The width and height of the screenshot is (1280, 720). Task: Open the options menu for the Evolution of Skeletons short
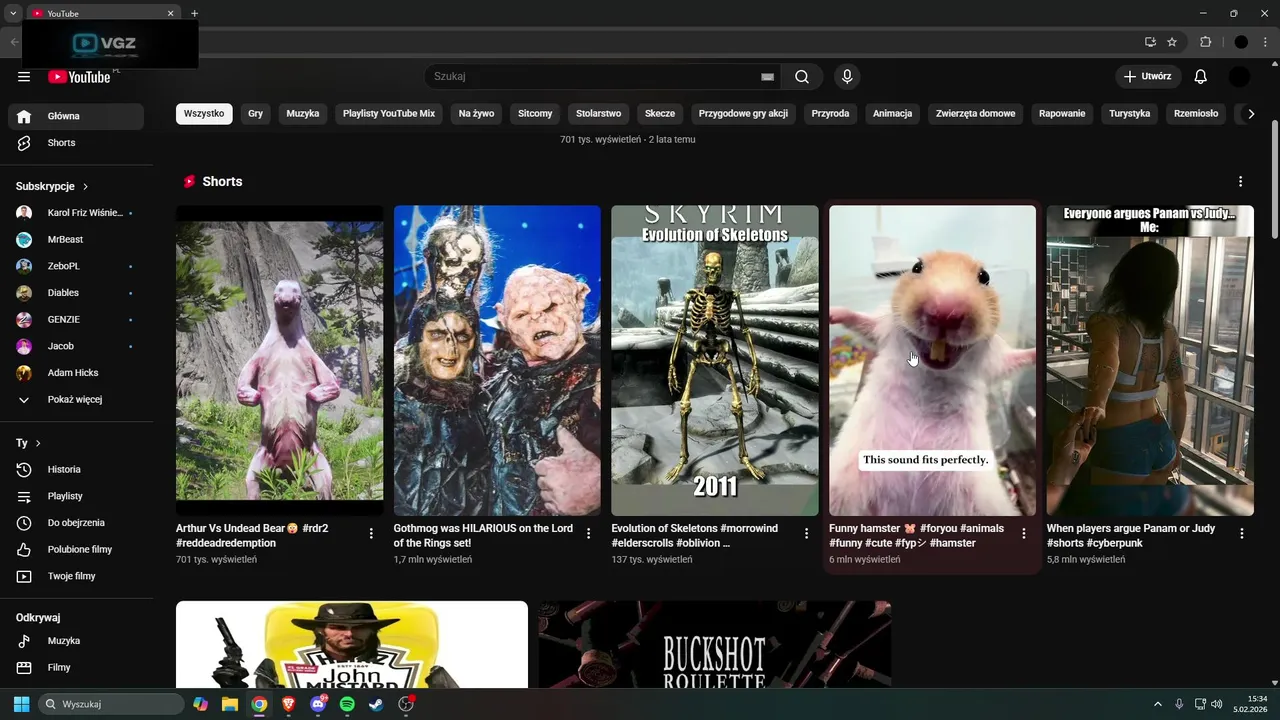click(806, 534)
